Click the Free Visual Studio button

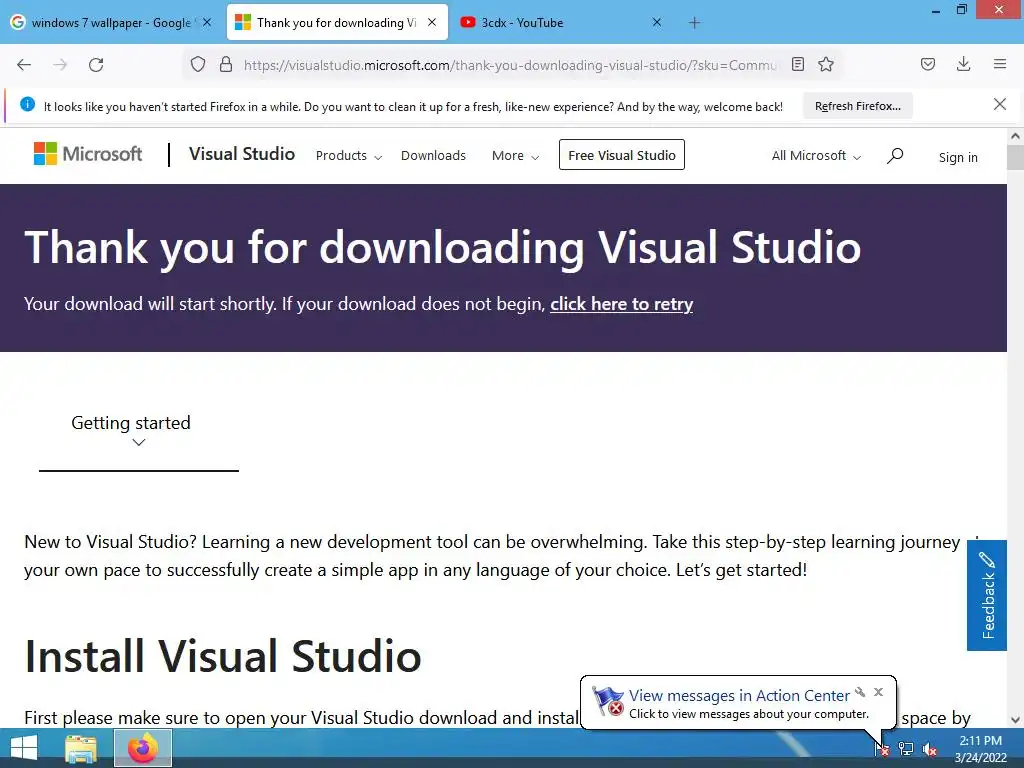[x=622, y=155]
